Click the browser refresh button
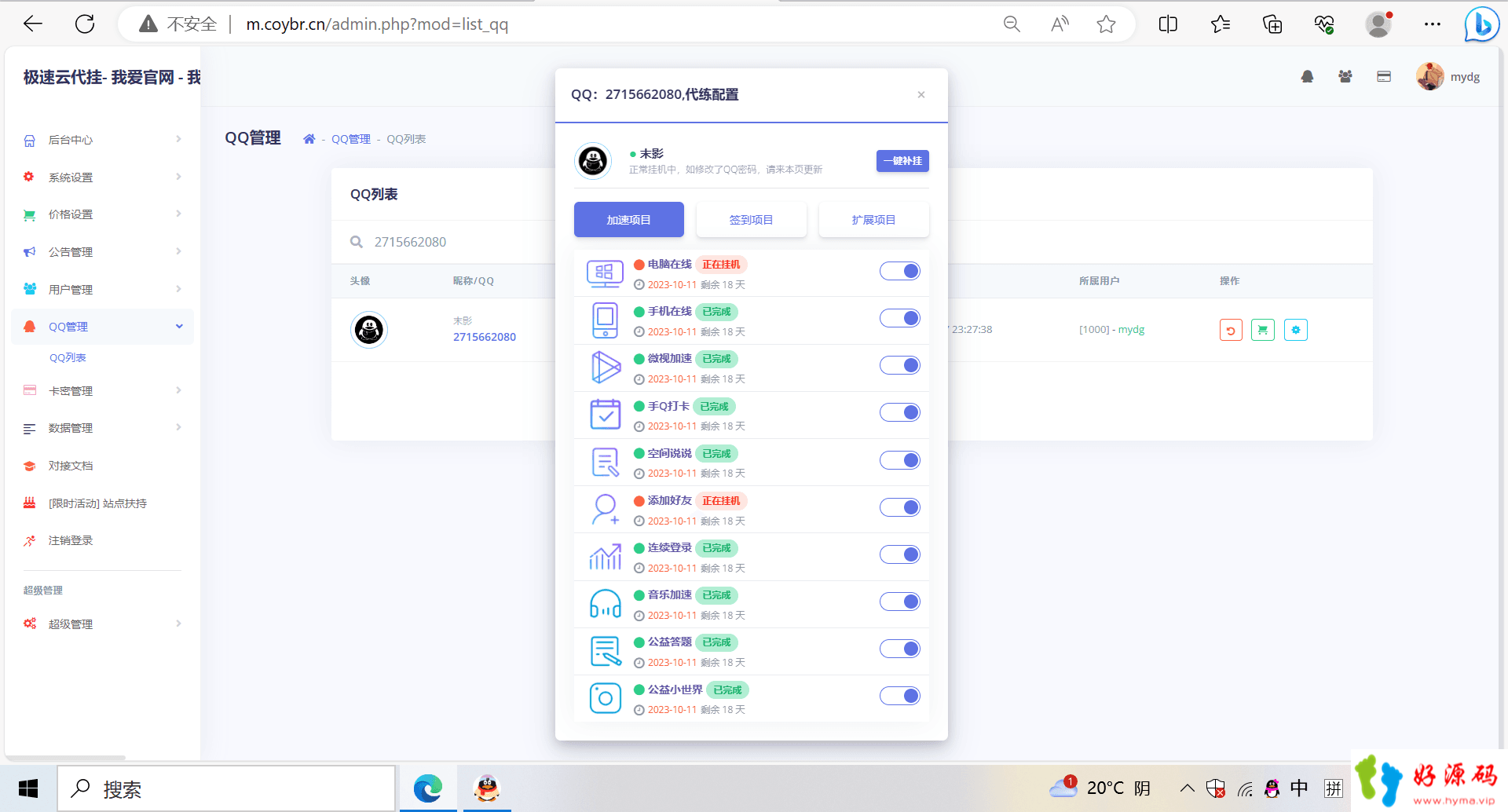Image resolution: width=1508 pixels, height=812 pixels. pos(85,24)
